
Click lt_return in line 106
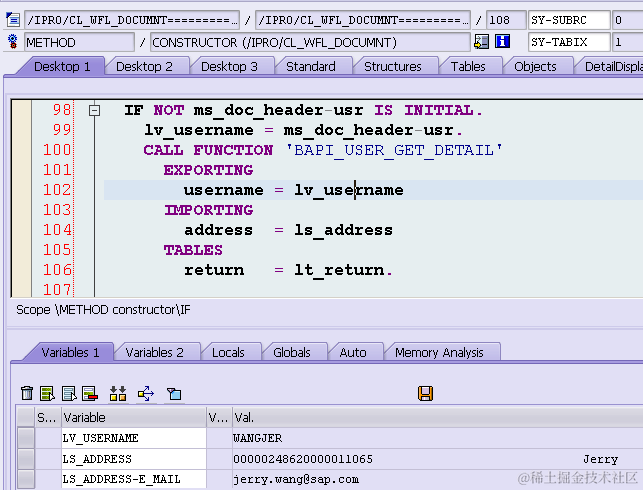[340, 270]
